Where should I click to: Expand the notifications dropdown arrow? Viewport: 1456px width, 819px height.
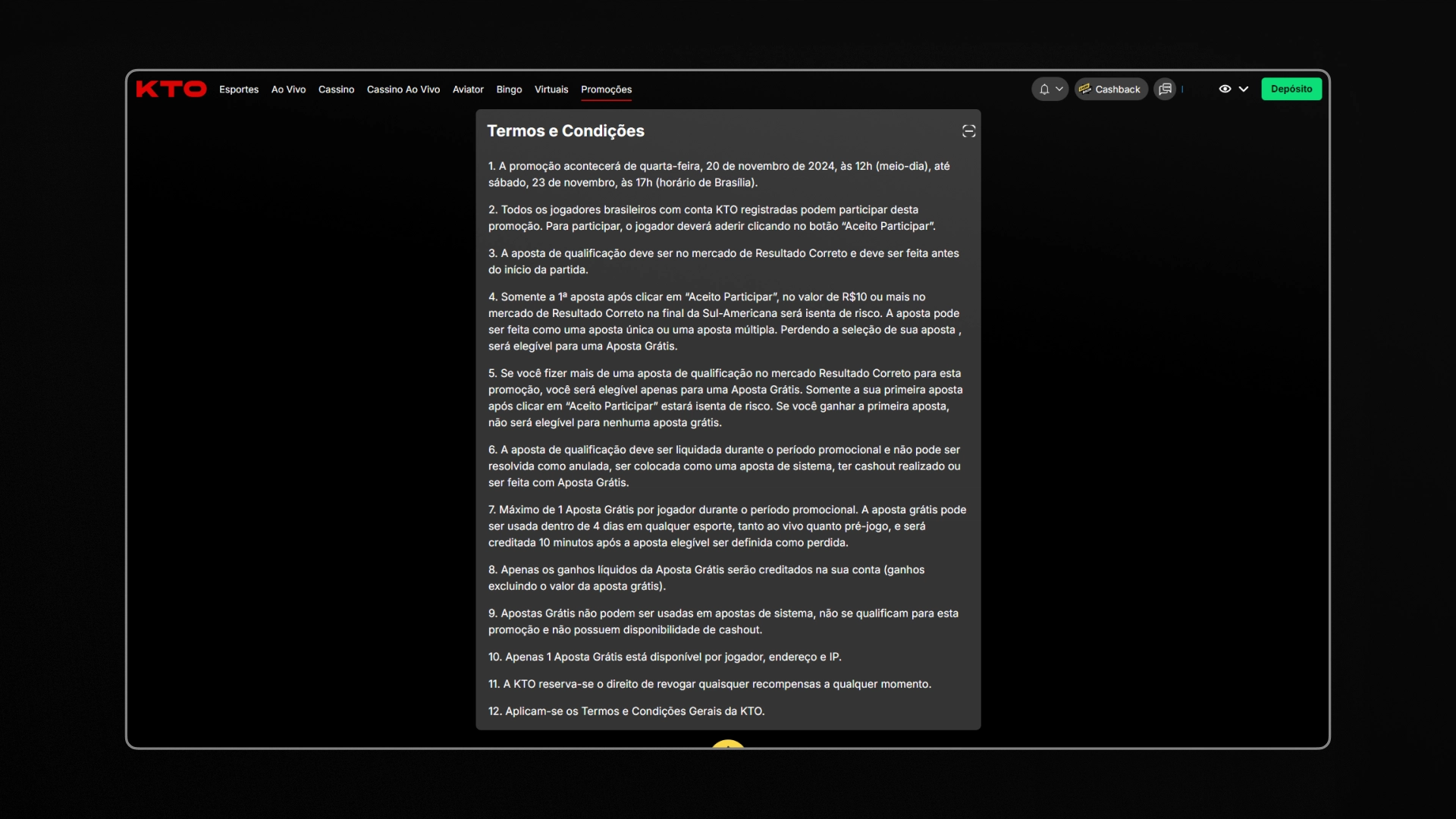coord(1059,89)
